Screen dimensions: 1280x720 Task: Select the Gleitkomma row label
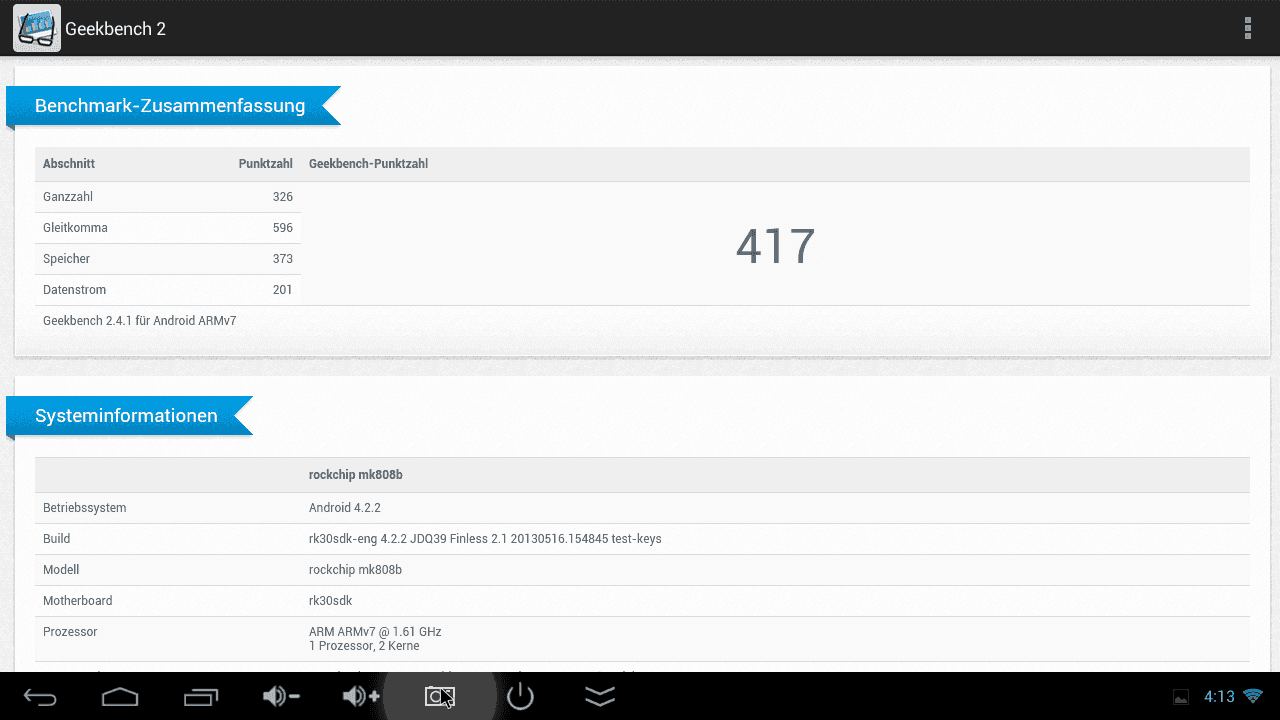(75, 228)
